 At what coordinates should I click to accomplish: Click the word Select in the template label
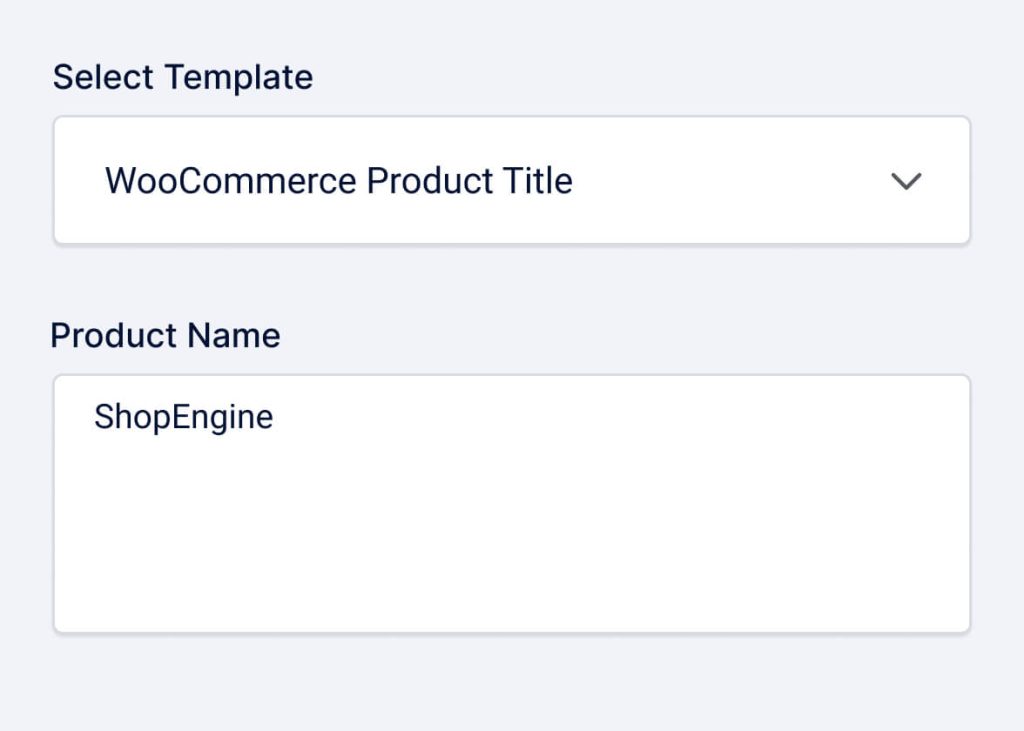click(x=104, y=77)
